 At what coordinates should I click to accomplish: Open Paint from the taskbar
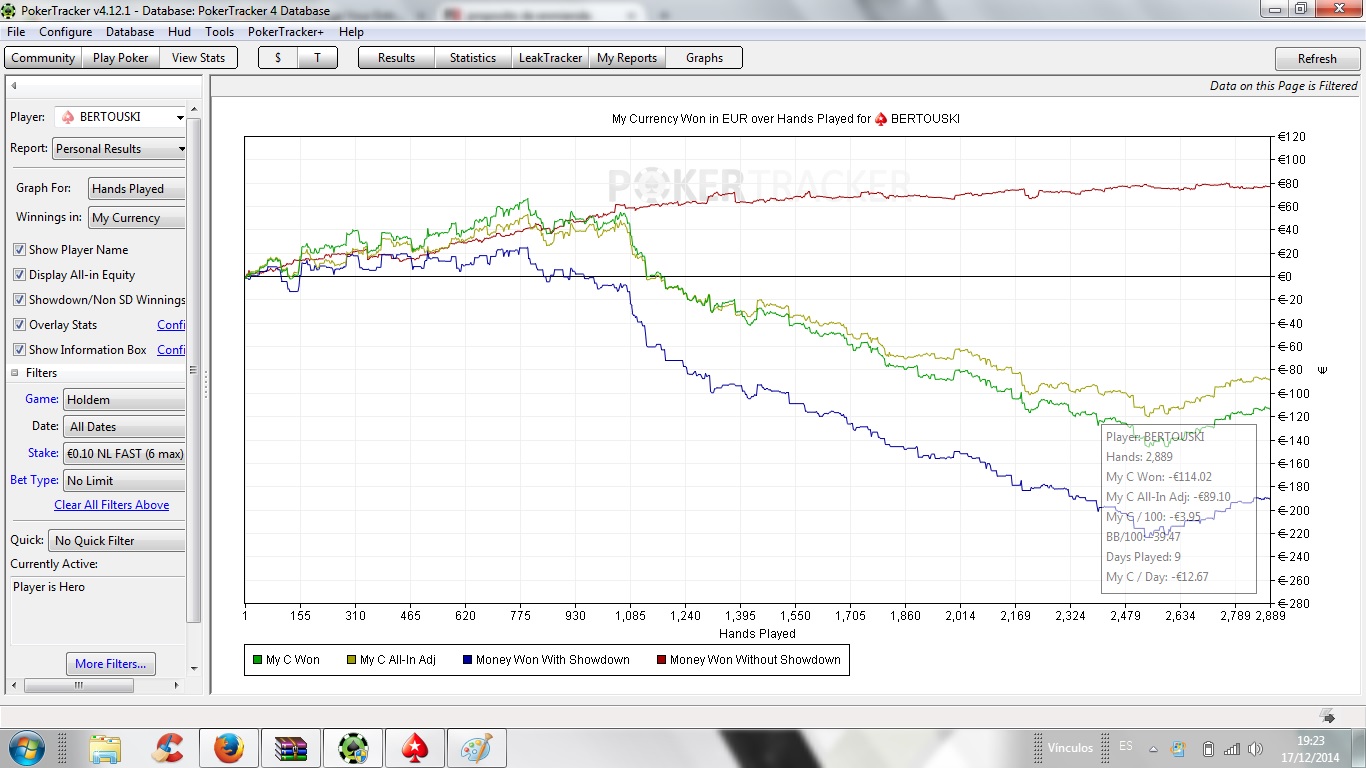[x=477, y=748]
